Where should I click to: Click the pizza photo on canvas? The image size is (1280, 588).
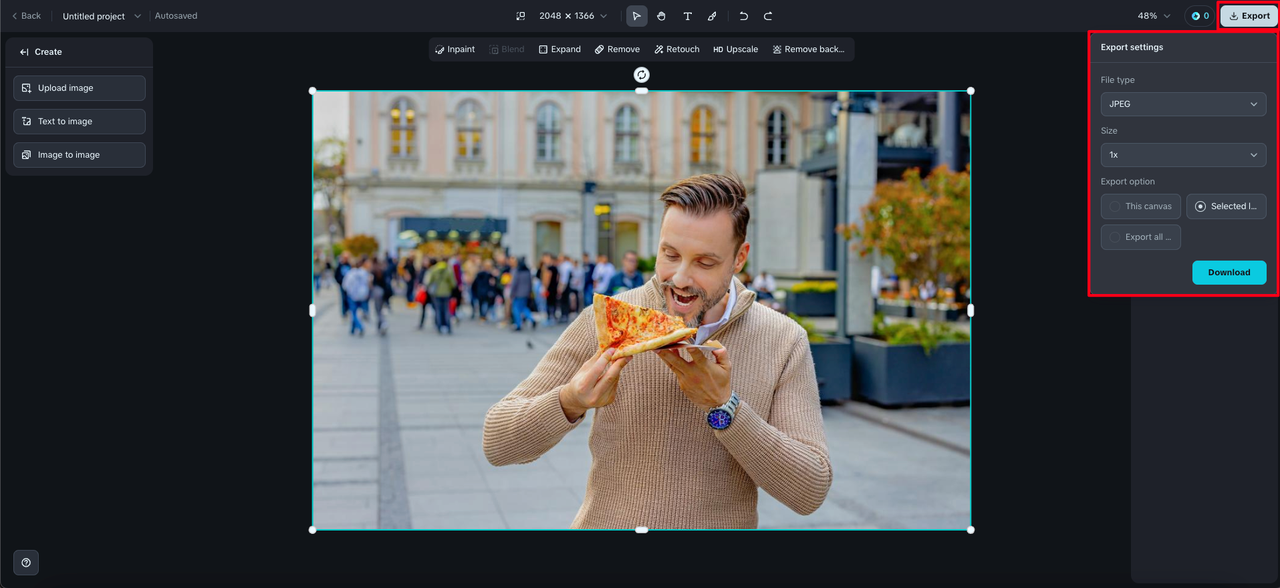[642, 310]
